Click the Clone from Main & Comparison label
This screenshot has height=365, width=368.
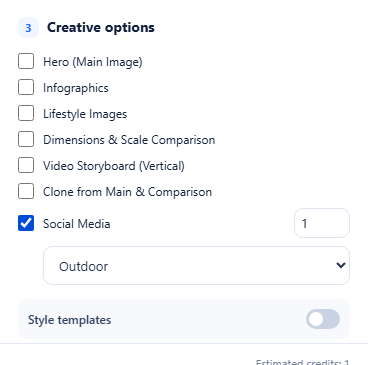coord(127,192)
